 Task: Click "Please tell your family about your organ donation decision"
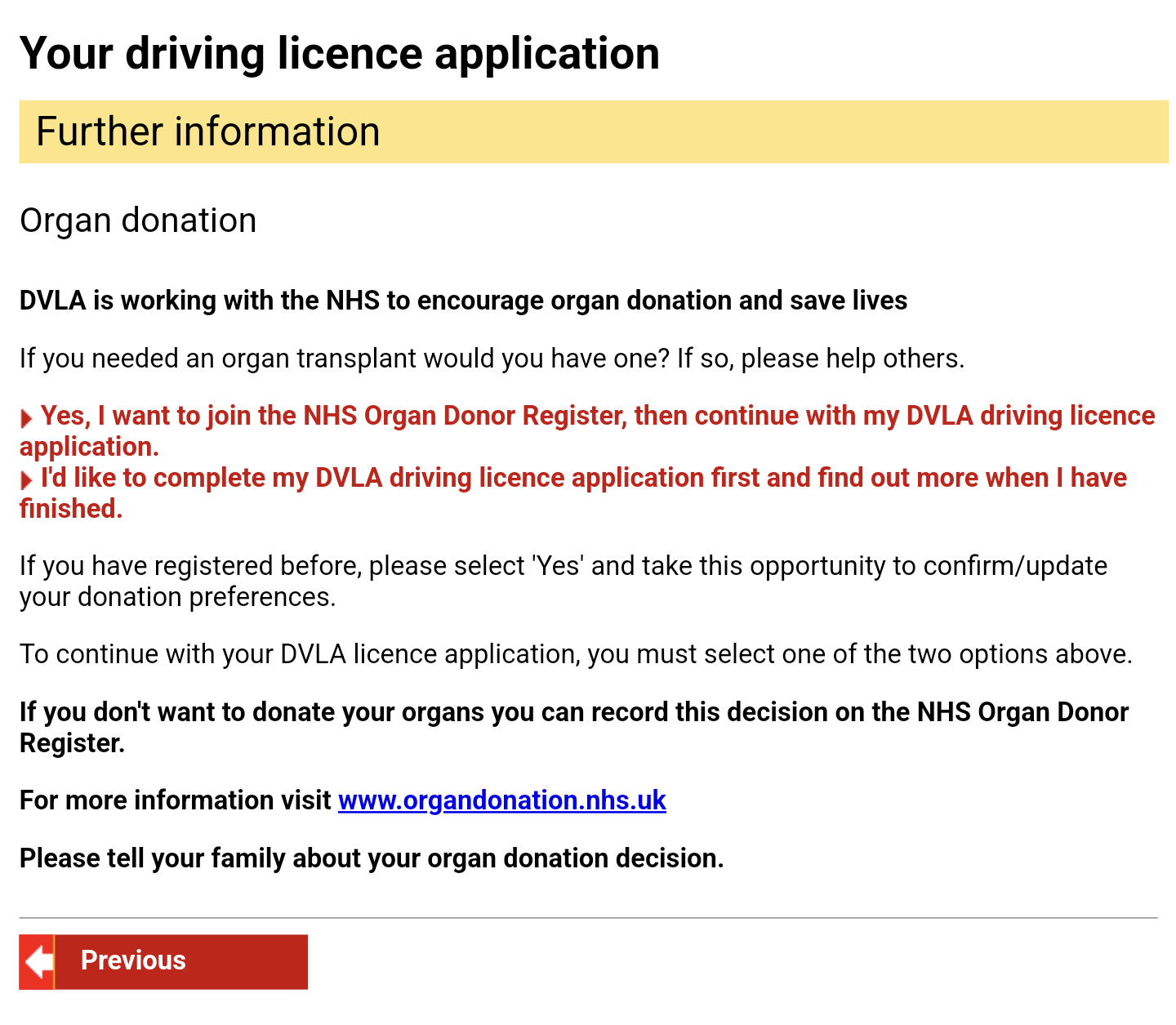[x=372, y=858]
